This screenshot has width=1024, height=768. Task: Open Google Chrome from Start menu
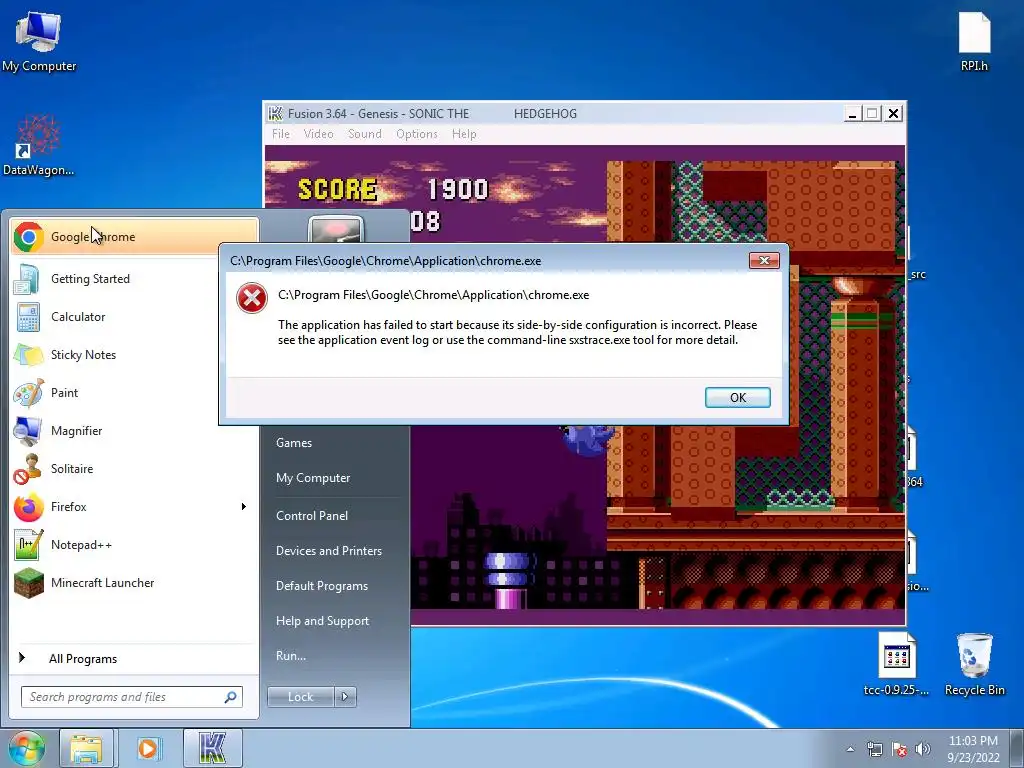(x=134, y=236)
